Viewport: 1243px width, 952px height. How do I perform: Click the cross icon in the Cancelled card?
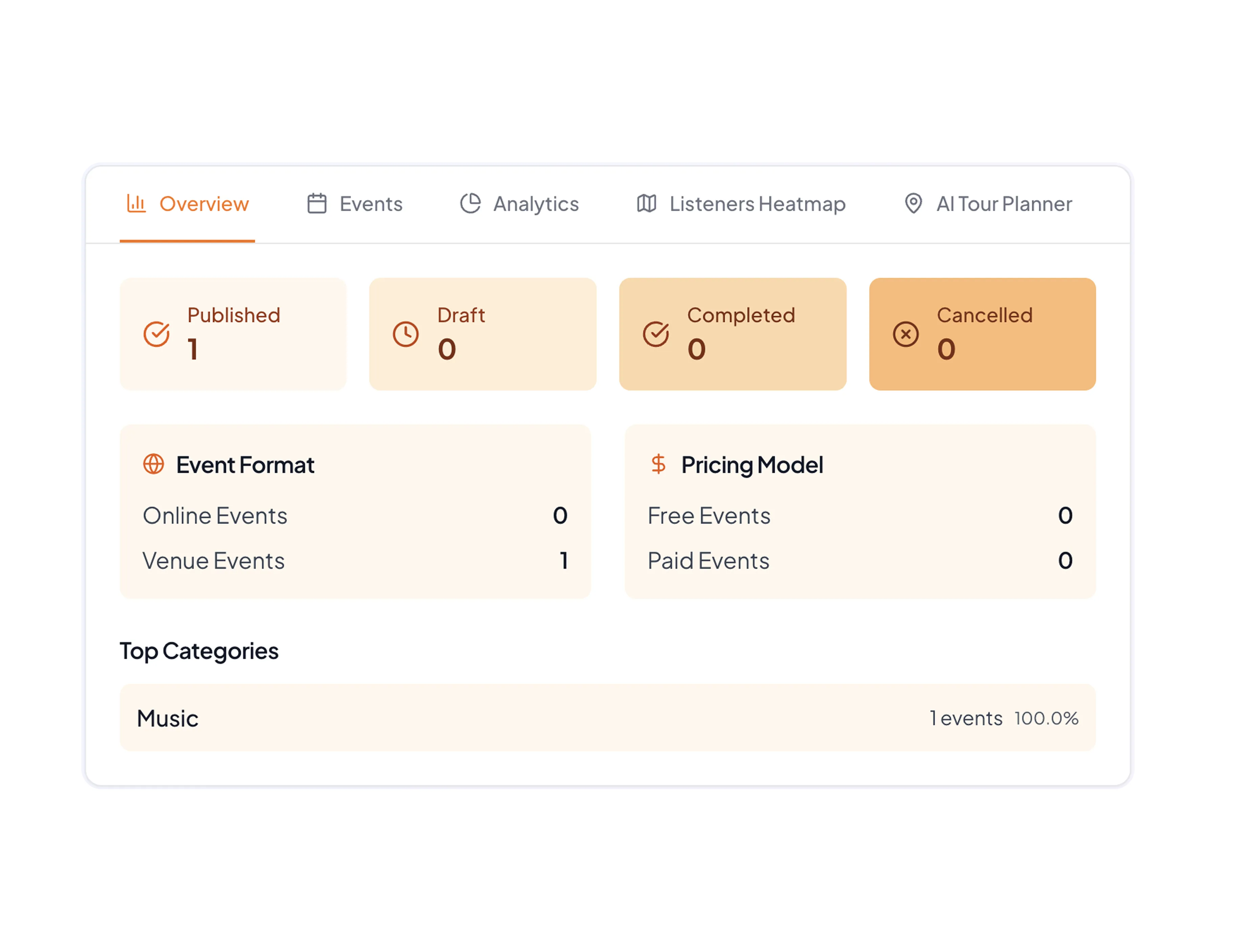point(906,334)
